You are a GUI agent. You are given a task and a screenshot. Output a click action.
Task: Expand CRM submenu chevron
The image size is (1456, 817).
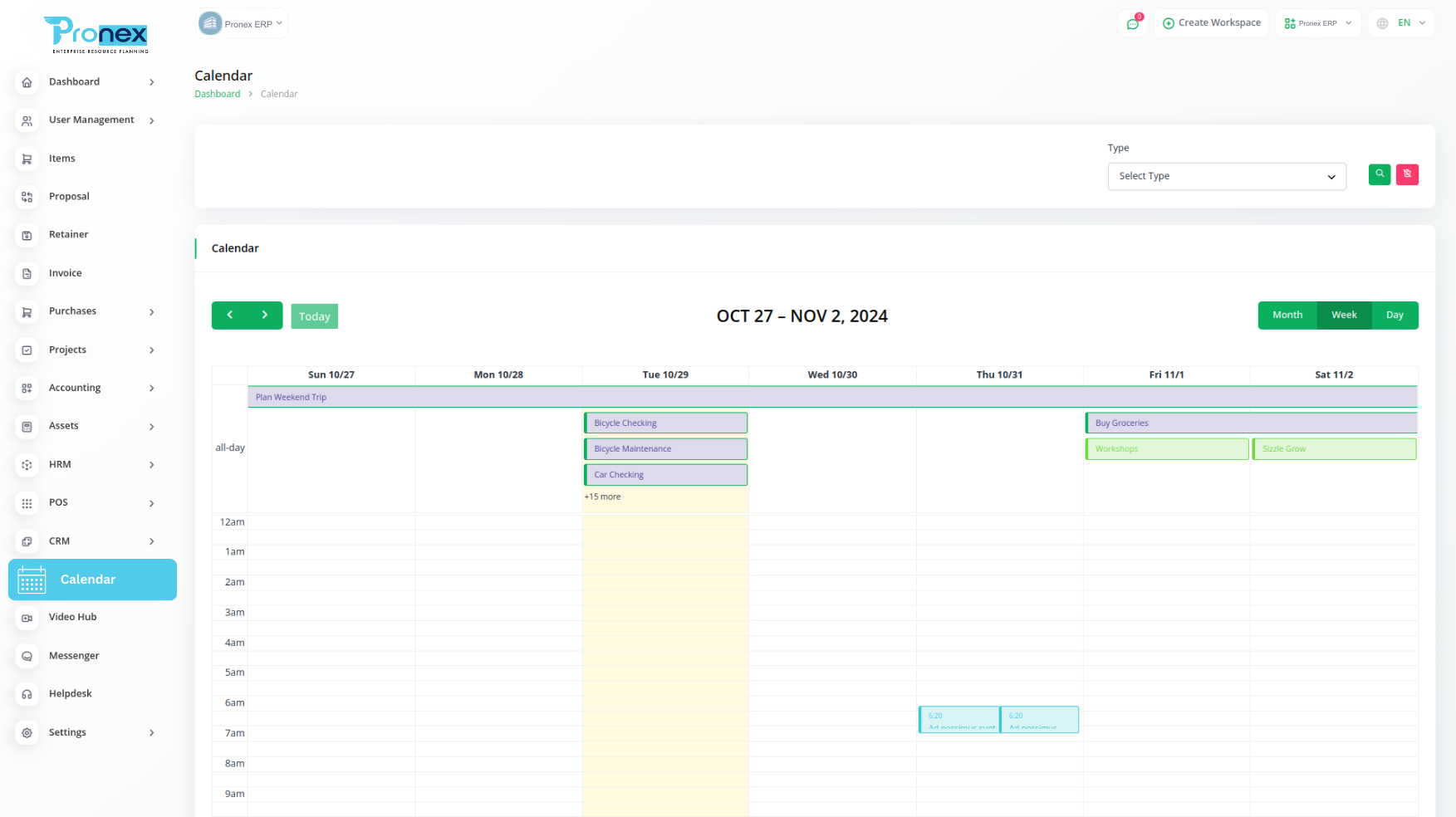(152, 541)
